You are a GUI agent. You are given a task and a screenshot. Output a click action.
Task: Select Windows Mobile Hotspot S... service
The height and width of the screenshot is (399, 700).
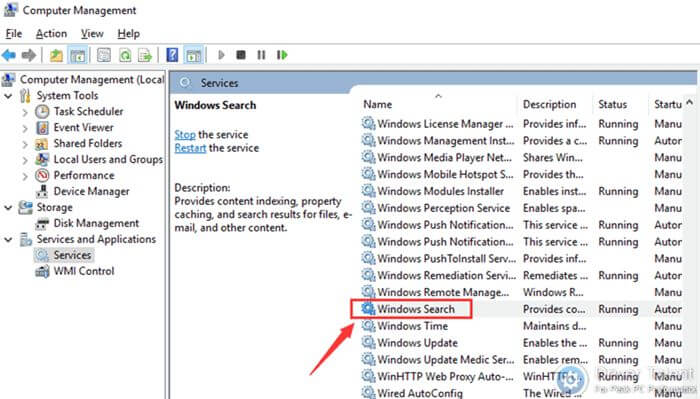coord(521,175)
